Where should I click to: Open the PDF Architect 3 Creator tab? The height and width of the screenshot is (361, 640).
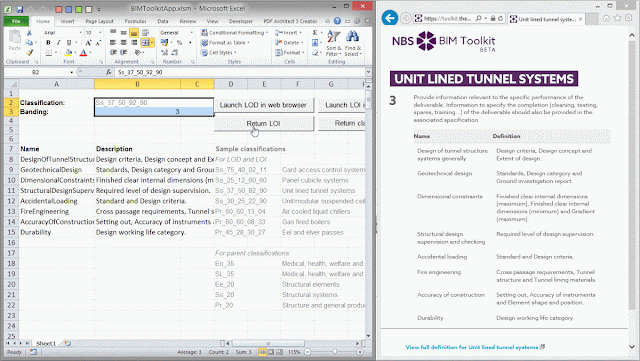tap(290, 21)
